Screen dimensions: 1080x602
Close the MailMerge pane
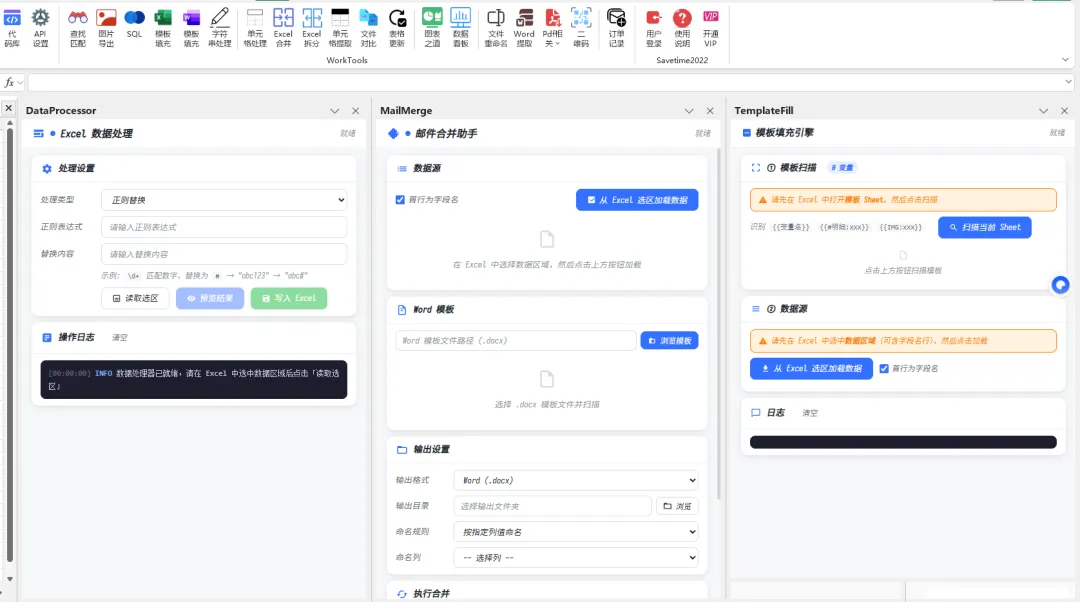[x=710, y=111]
